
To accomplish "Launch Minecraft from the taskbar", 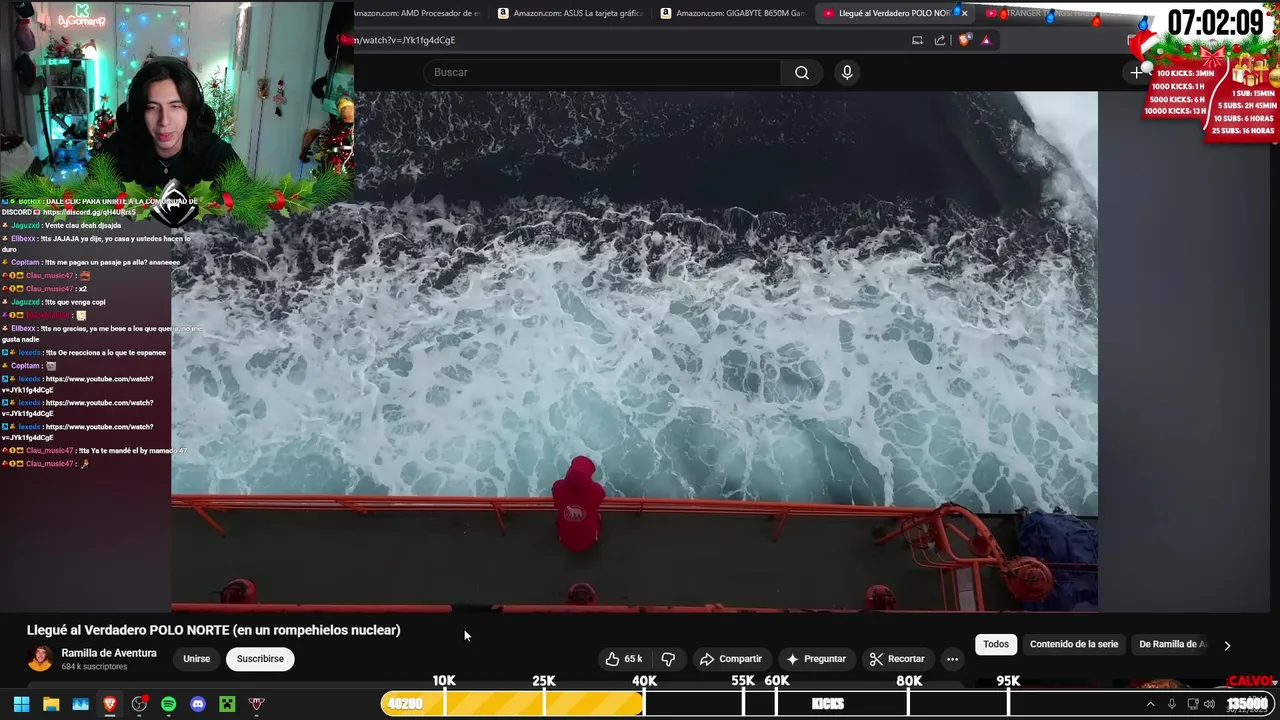I will coord(227,704).
